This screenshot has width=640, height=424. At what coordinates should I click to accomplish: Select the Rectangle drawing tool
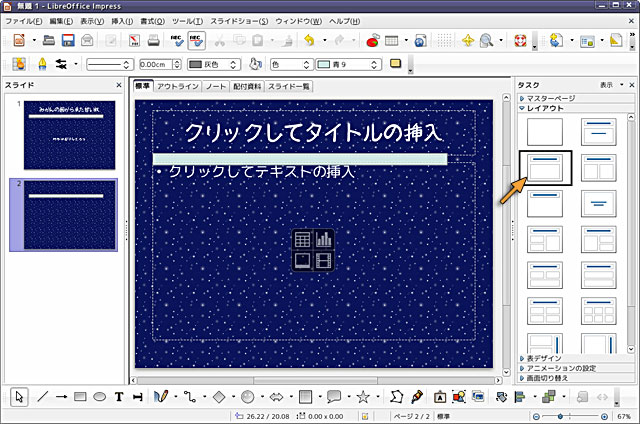tap(80, 397)
